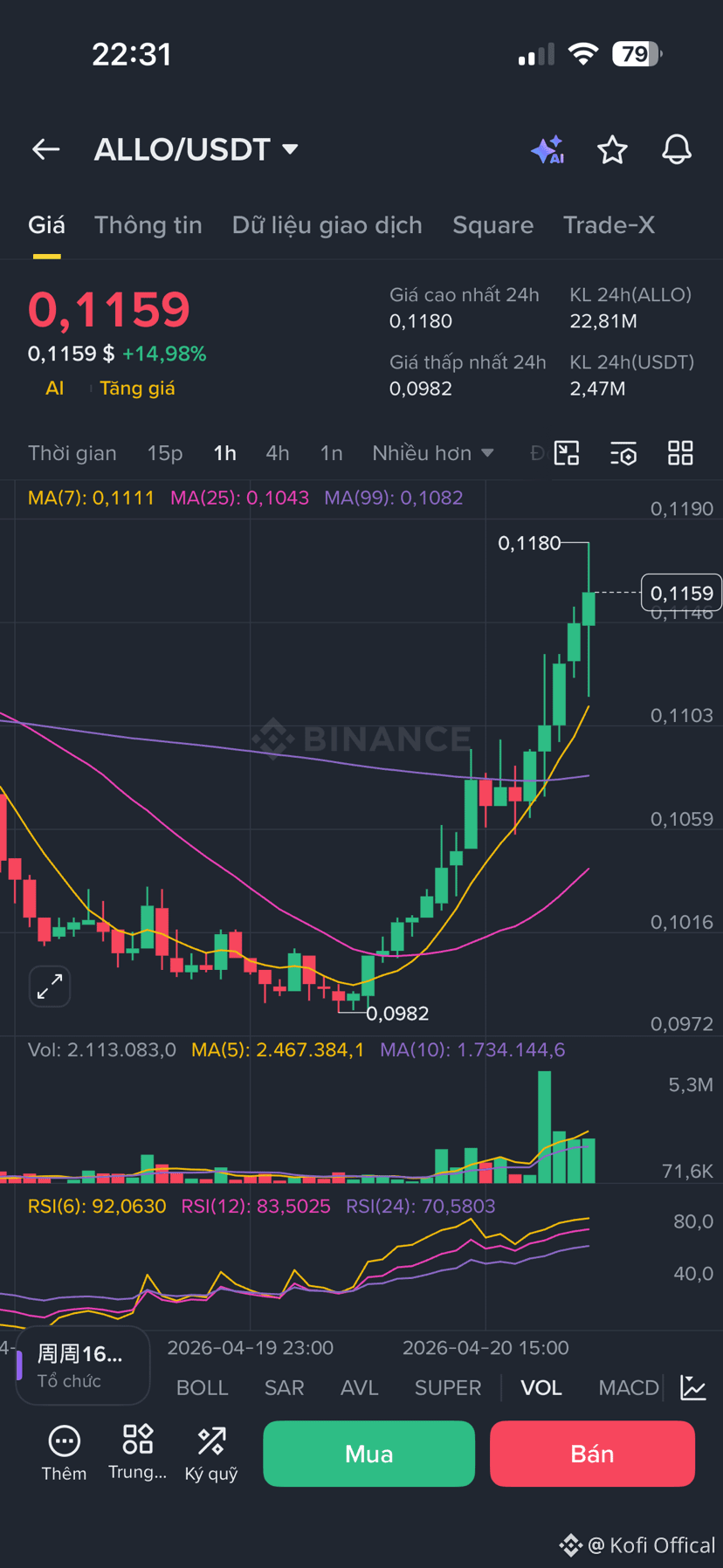Viewport: 723px width, 1568px height.
Task: Tap the RSI(12): 83,5025 label
Action: (x=256, y=1207)
